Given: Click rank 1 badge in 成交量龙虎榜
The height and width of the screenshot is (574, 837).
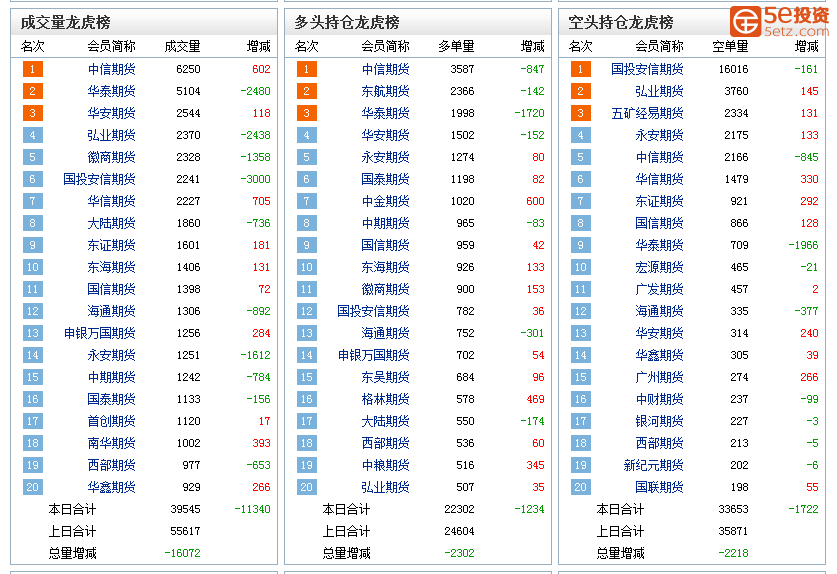Looking at the screenshot, I should click(33, 69).
